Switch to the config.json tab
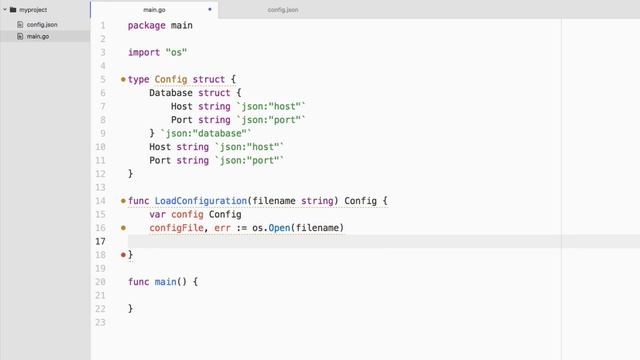Screen dimensions: 640x360 coord(283,10)
